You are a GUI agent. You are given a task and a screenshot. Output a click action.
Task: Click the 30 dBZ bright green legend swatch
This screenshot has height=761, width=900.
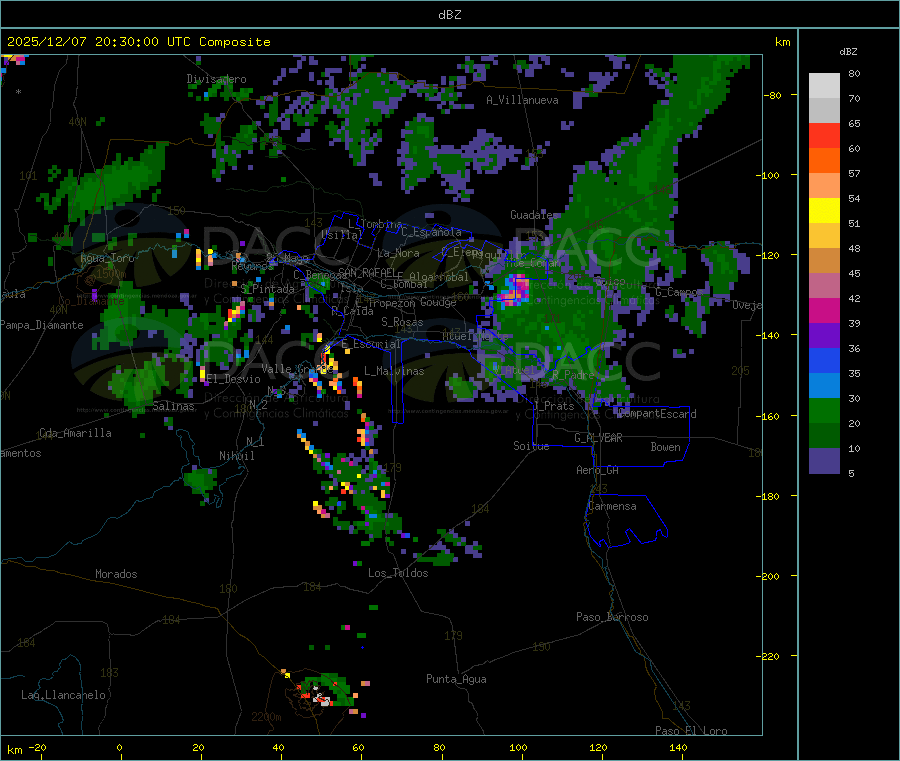[824, 410]
